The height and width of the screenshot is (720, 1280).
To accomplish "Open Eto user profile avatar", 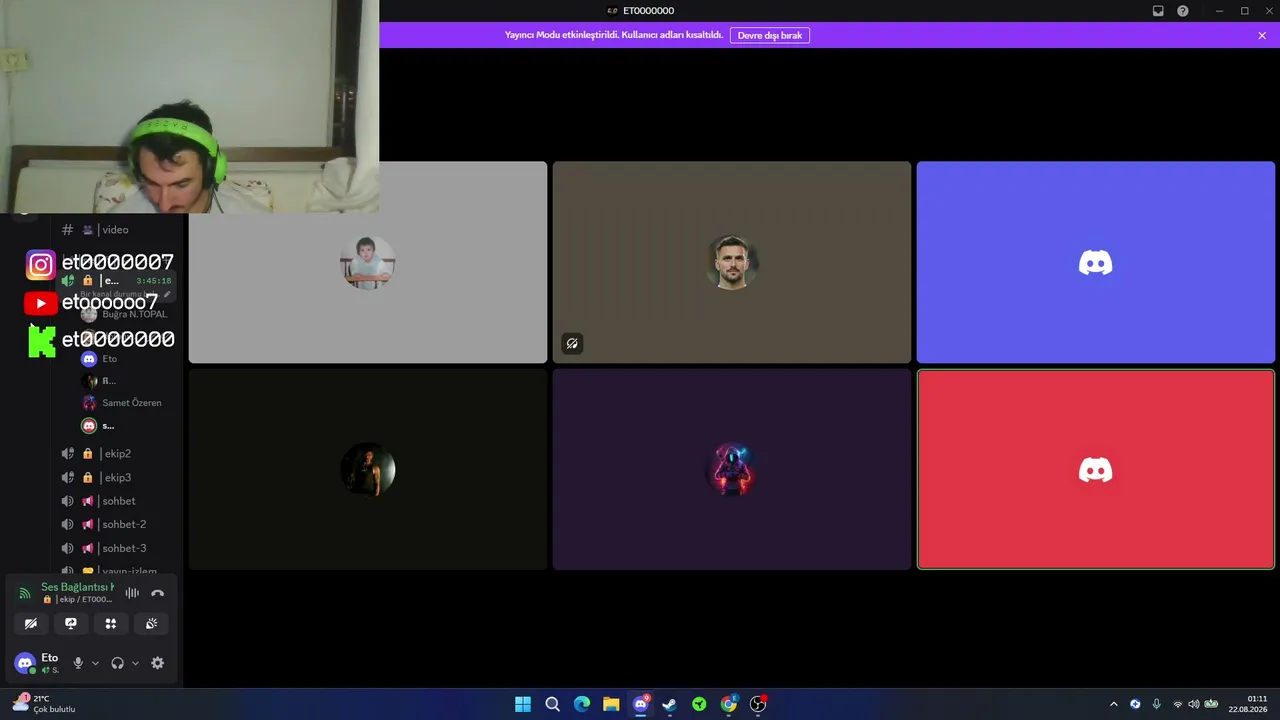I will tap(25, 663).
